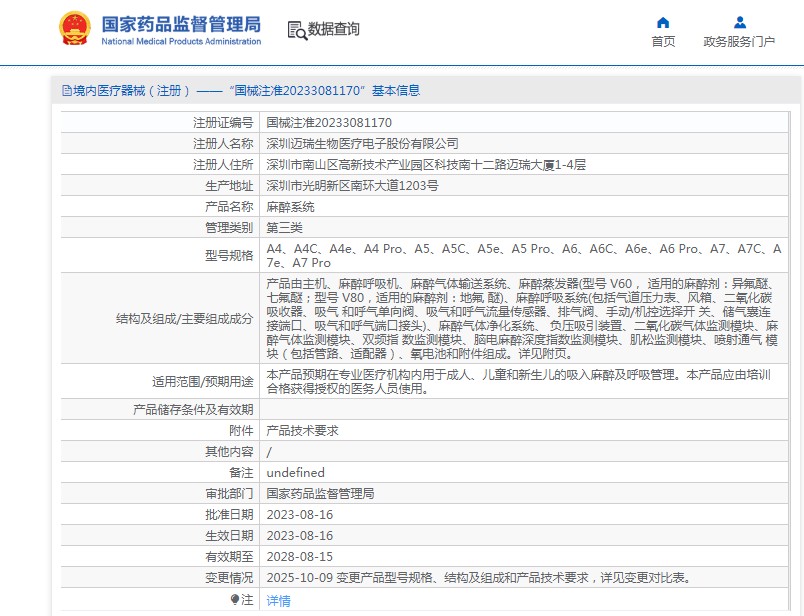Screen dimensions: 804x616
Task: Go to 政务服务门户 in top navigation
Action: click(x=739, y=41)
